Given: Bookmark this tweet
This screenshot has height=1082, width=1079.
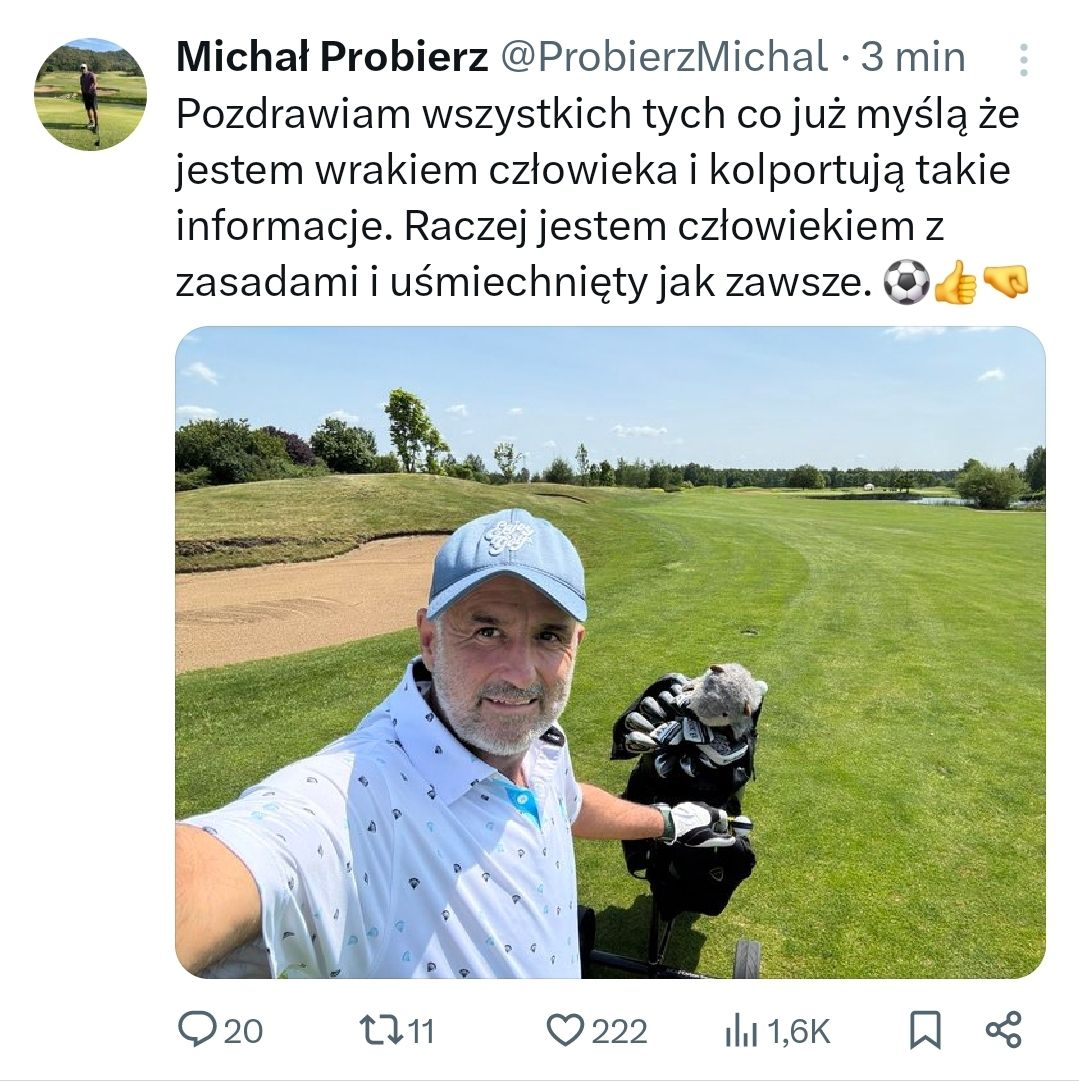Looking at the screenshot, I should click(x=925, y=1030).
